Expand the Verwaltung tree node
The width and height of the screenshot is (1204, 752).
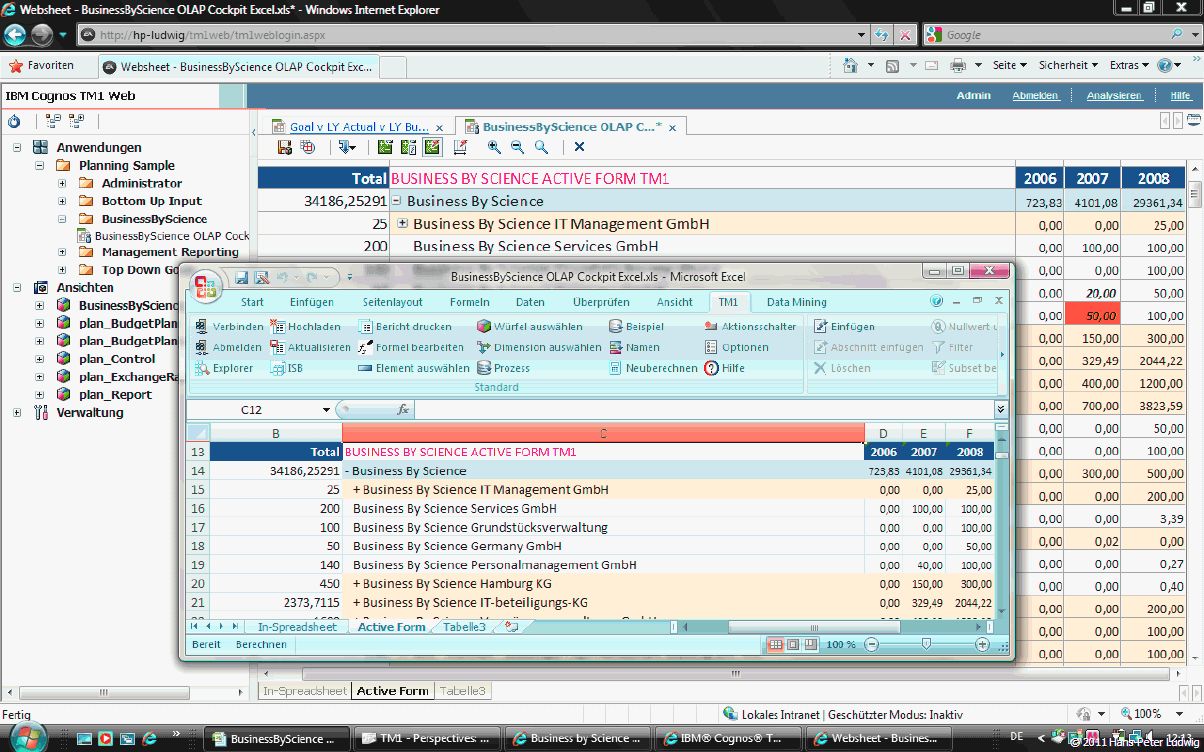pyautogui.click(x=17, y=412)
